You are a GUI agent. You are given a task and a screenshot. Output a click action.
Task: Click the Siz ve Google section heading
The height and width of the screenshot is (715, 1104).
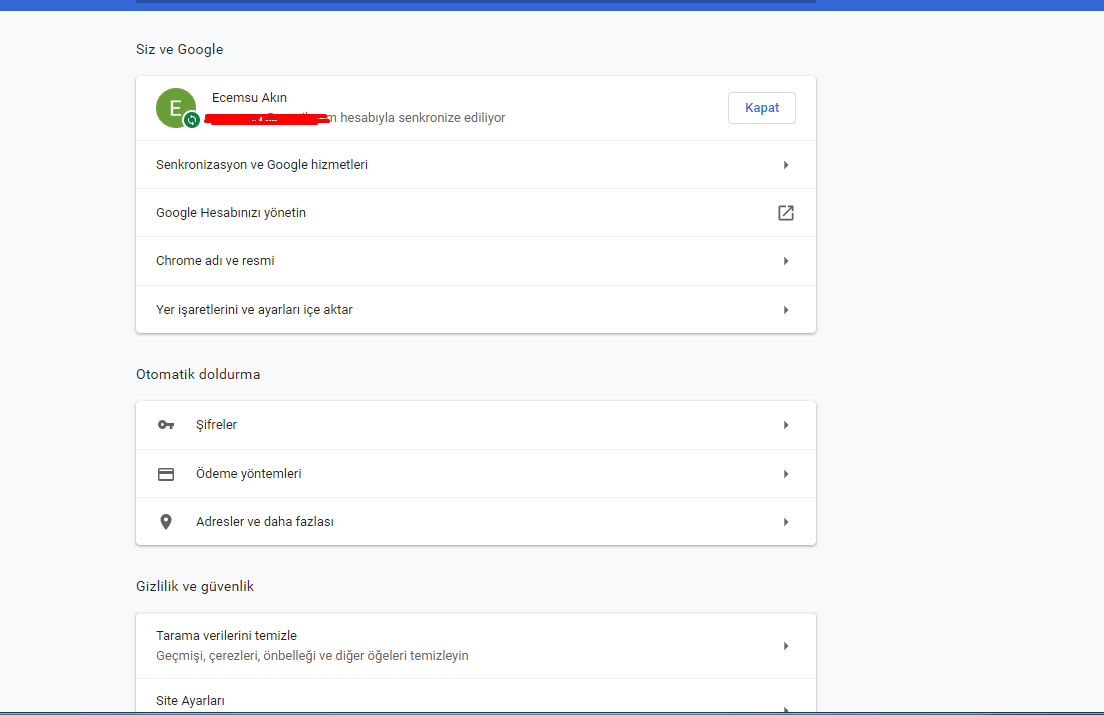[180, 49]
